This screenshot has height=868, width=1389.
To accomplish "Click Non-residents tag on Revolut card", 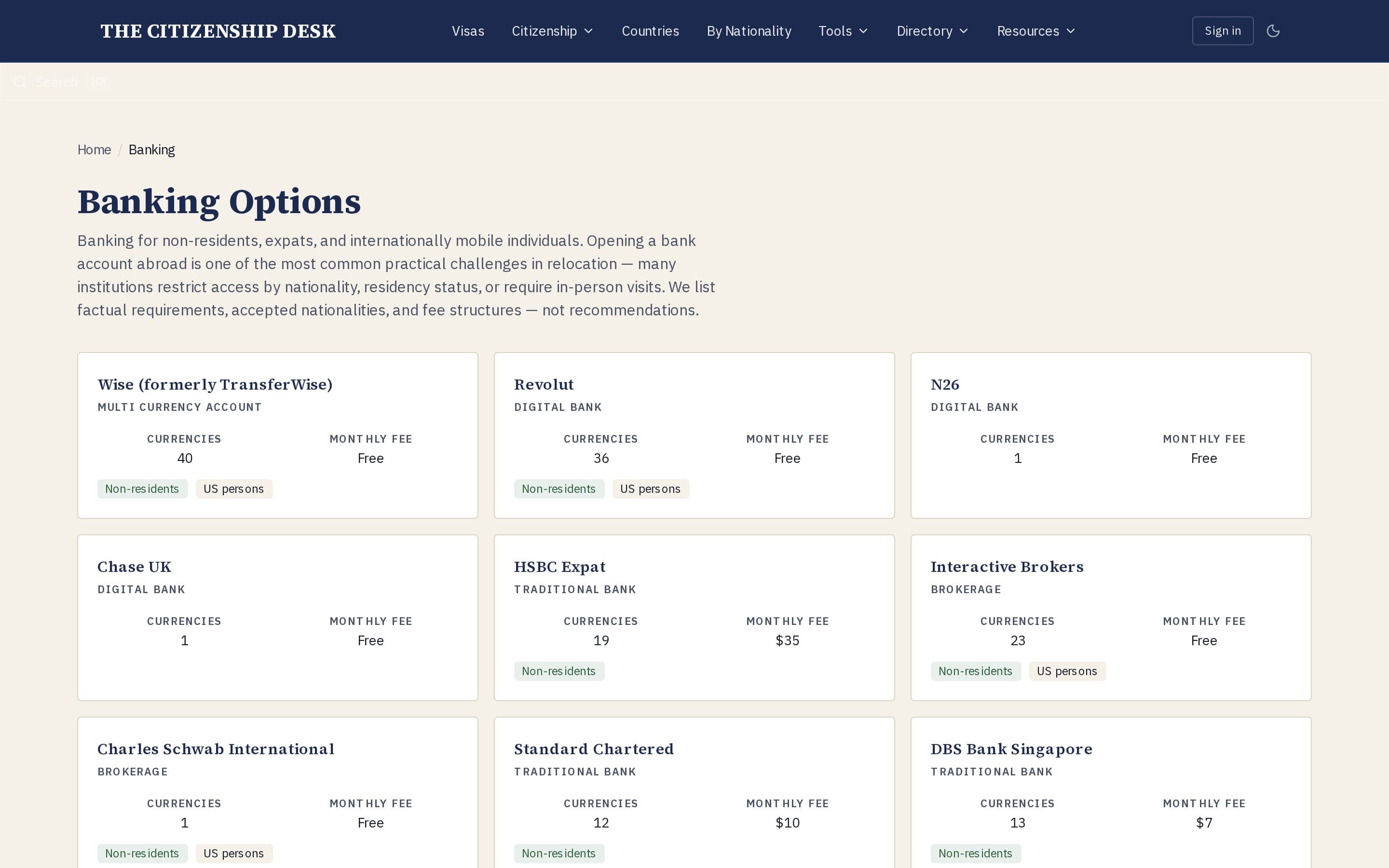I will (559, 489).
